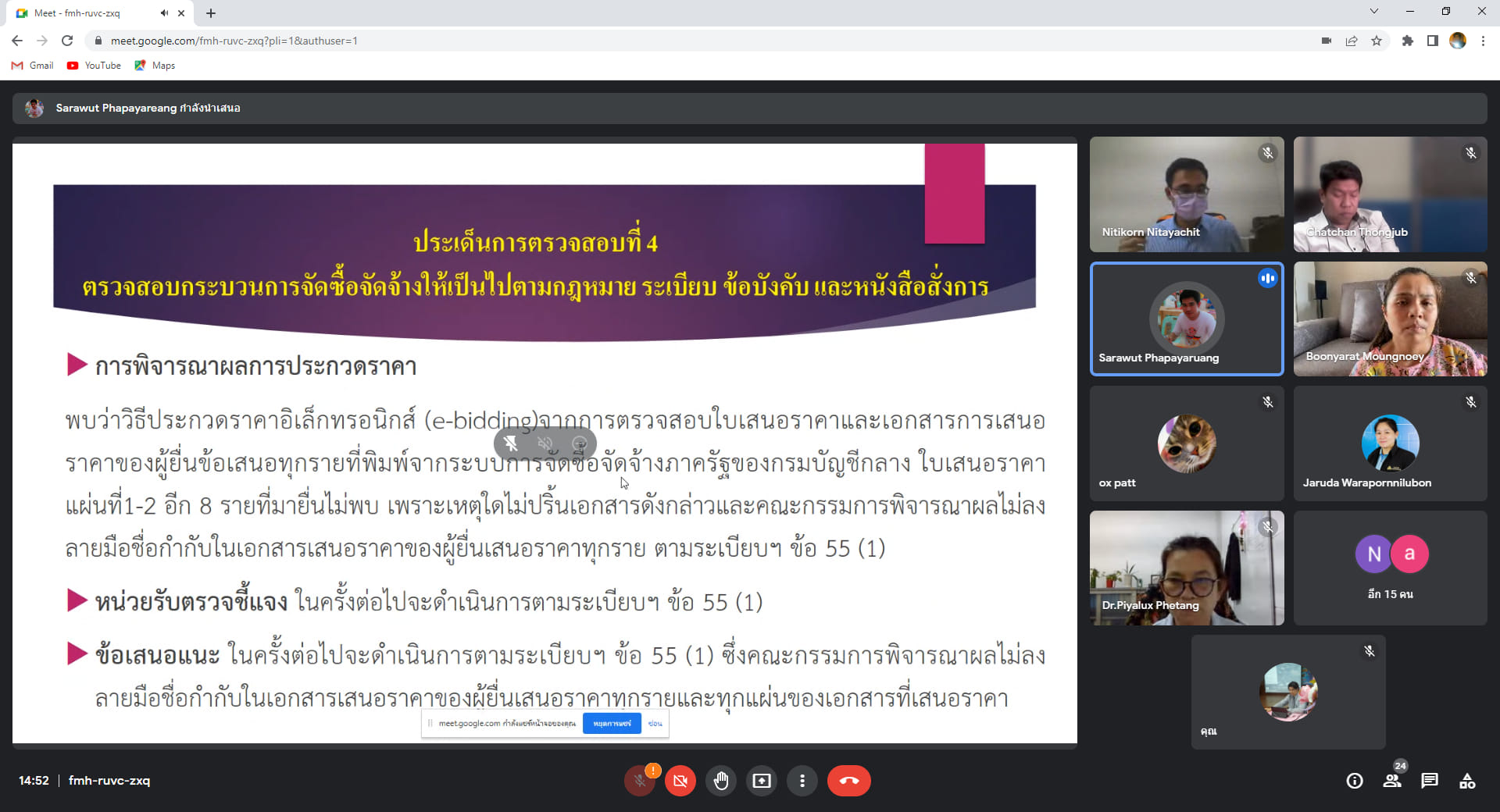Show the participants people panel
The width and height of the screenshot is (1500, 812).
click(x=1392, y=781)
